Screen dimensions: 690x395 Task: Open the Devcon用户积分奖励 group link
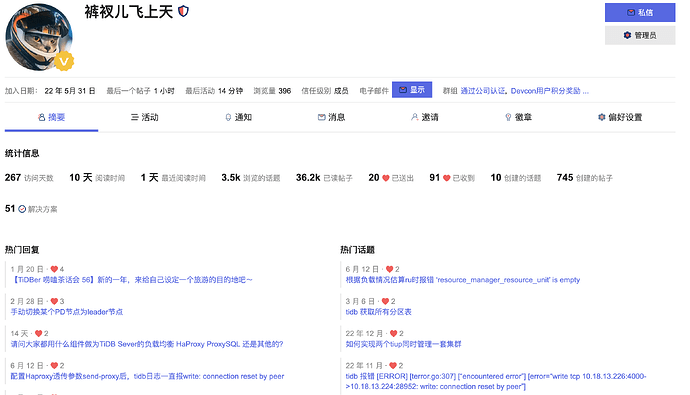point(546,91)
